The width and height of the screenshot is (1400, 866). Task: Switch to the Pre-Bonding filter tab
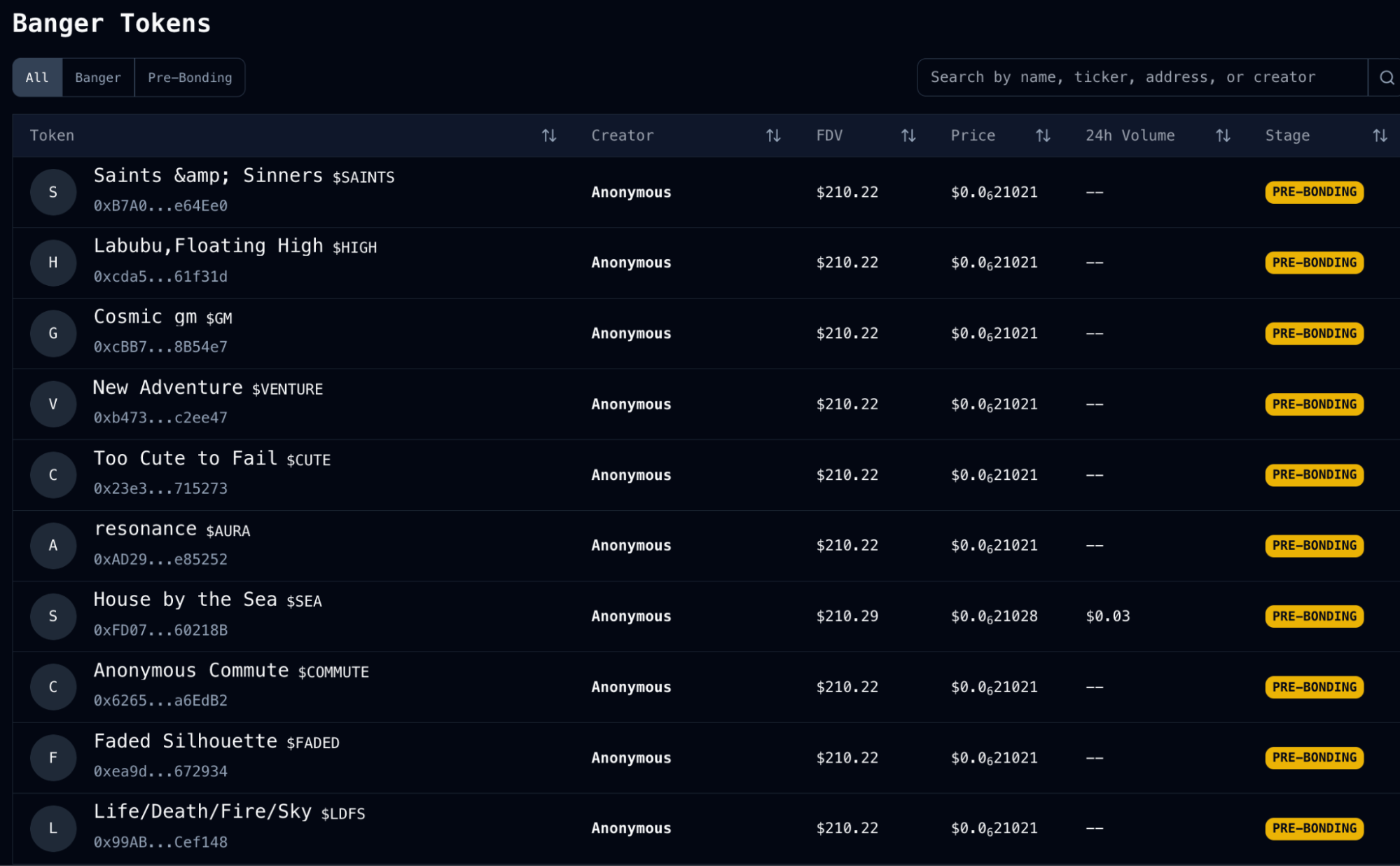(x=190, y=77)
